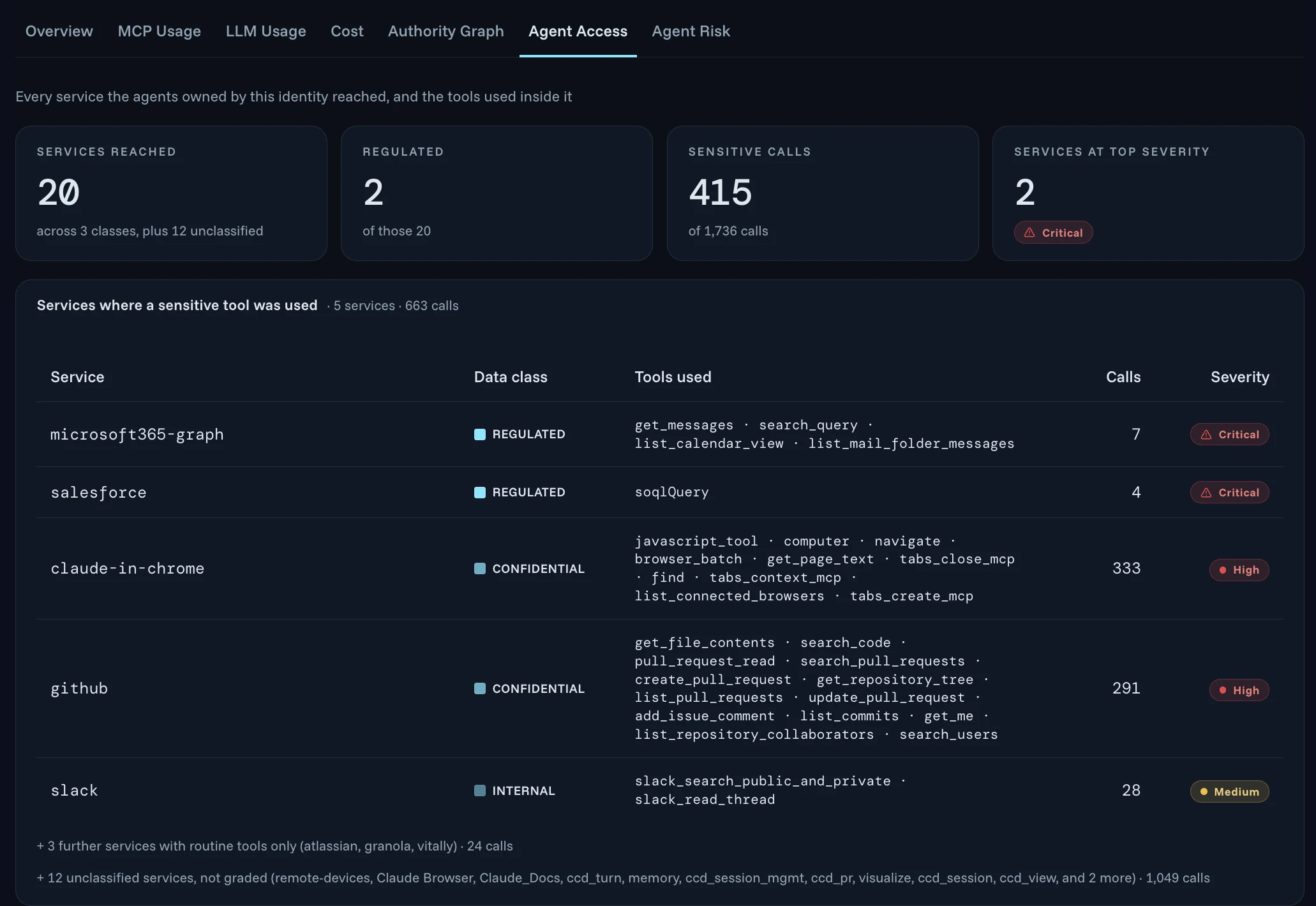Viewport: 1316px width, 906px height.
Task: Click the 333 calls value for claude-in-chrome
Action: tap(1126, 568)
